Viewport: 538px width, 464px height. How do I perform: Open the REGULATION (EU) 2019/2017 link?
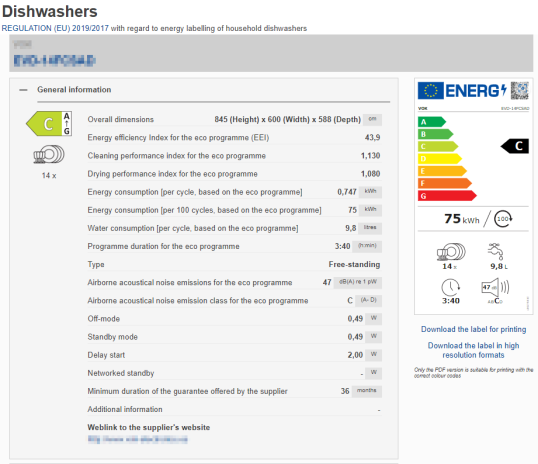pyautogui.click(x=55, y=28)
